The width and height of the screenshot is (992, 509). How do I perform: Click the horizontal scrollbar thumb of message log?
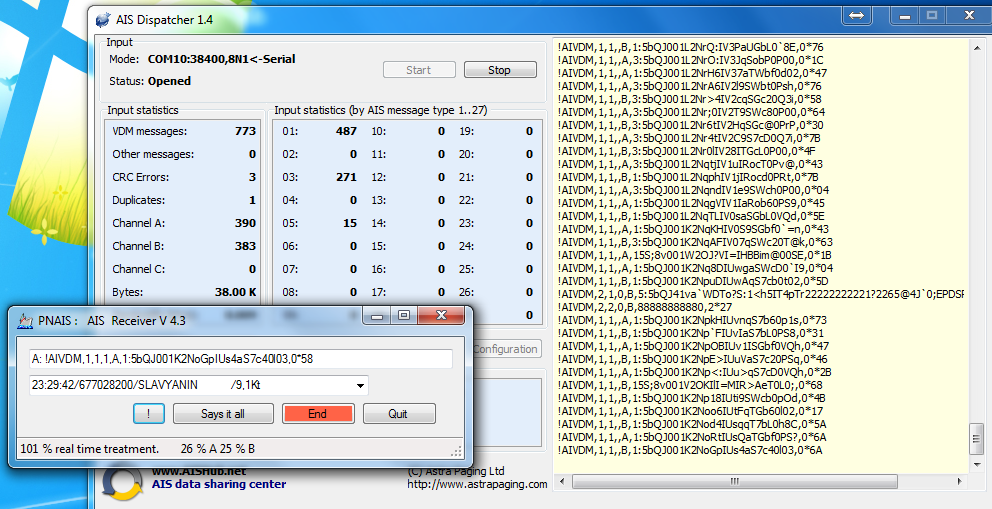[734, 482]
